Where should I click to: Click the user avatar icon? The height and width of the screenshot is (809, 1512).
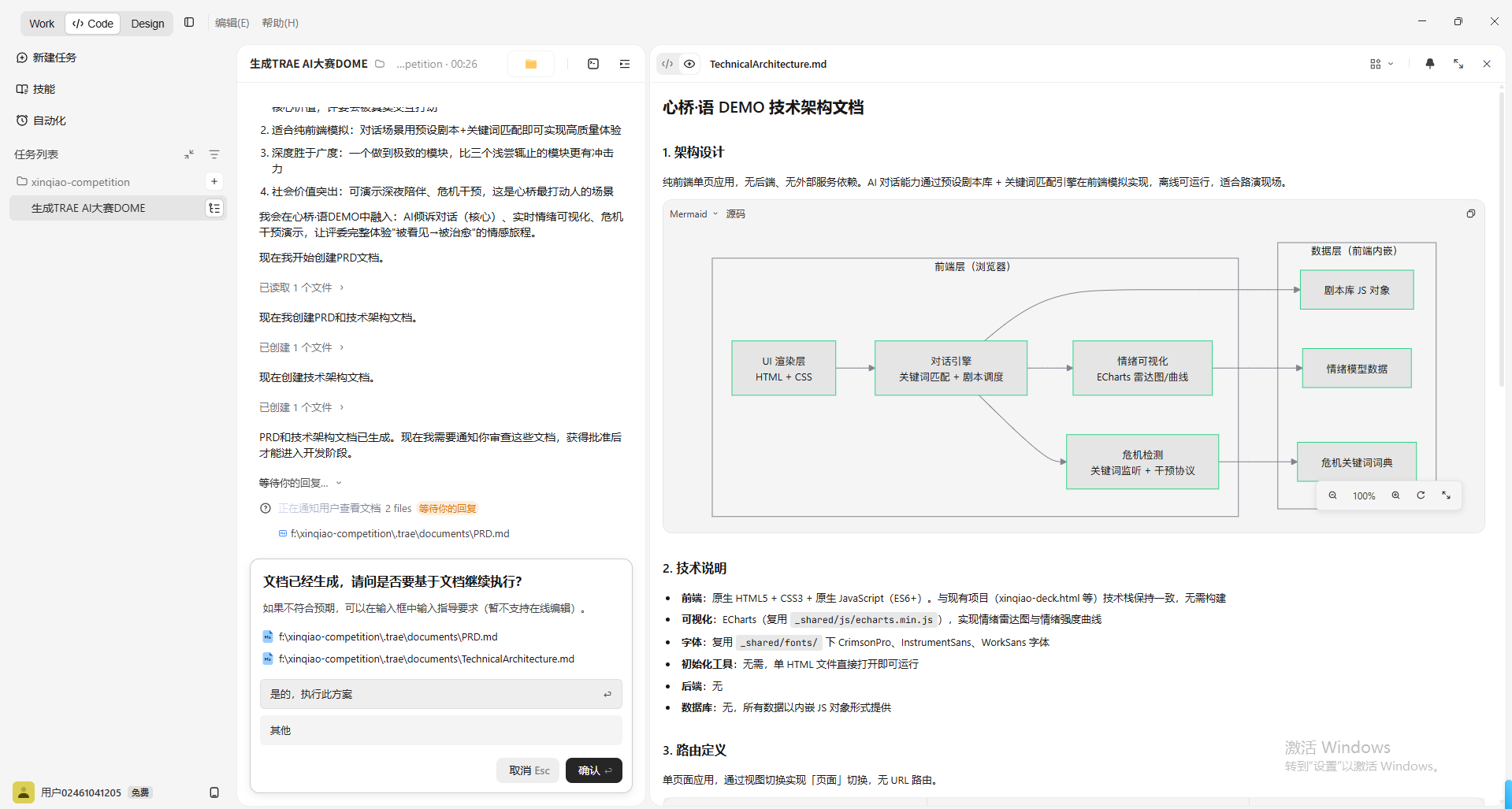tap(24, 792)
